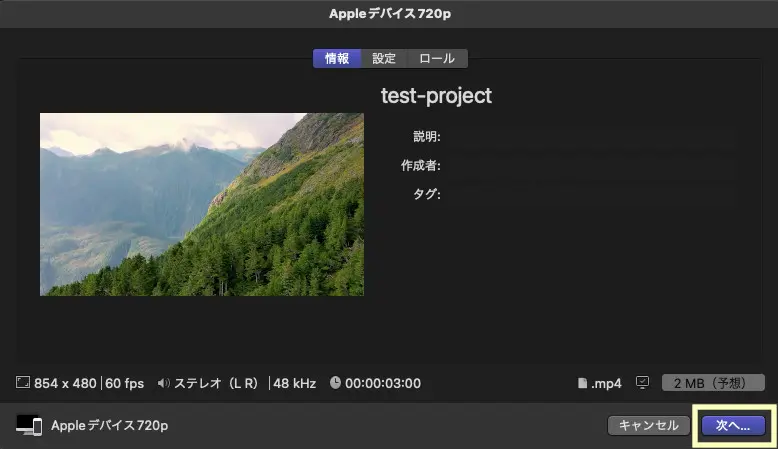Open the 設定 tab
This screenshot has height=449, width=778.
[x=384, y=59]
